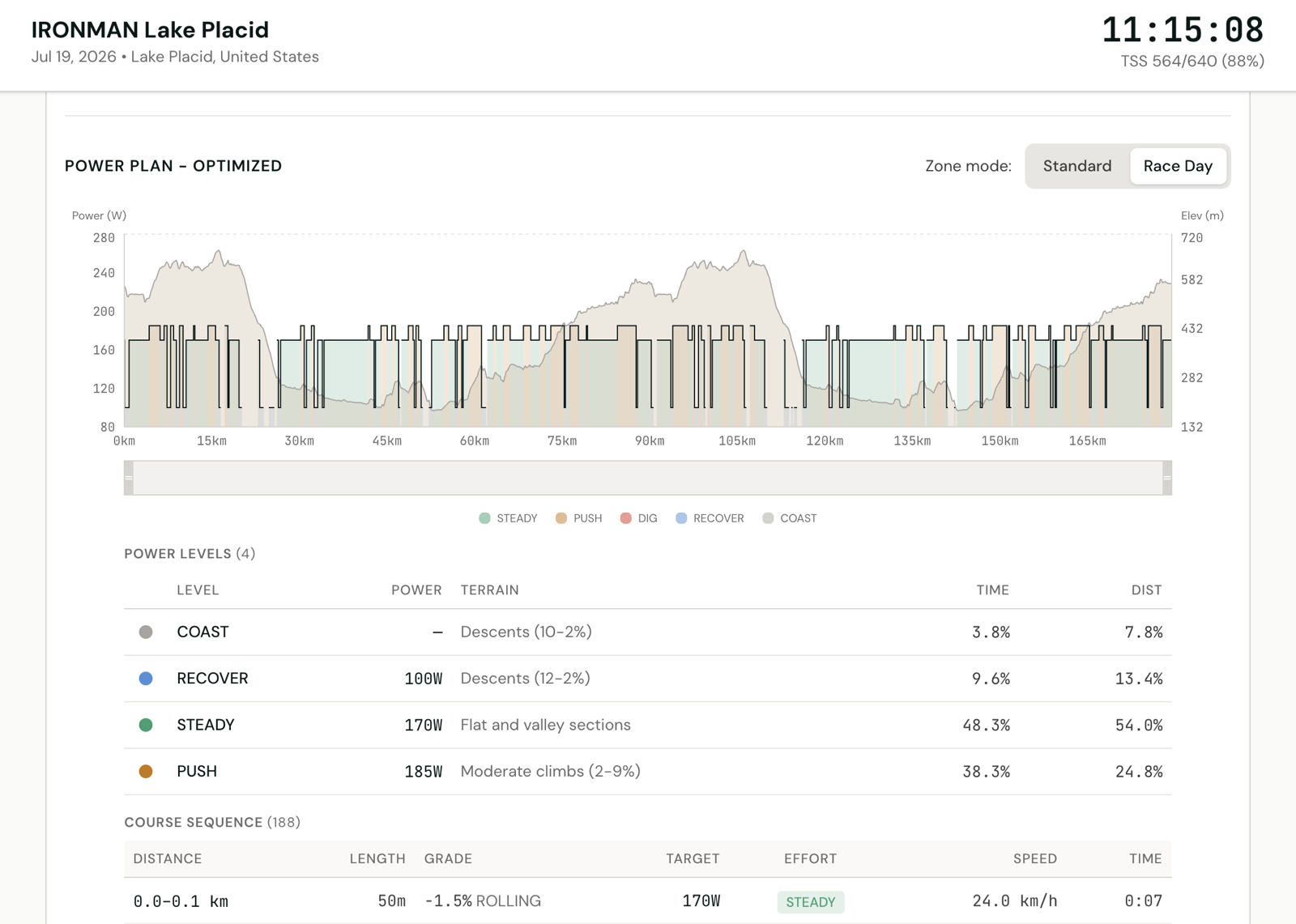Click the POWER LEVELS (4) heading
Viewport: 1296px width, 924px height.
point(190,554)
